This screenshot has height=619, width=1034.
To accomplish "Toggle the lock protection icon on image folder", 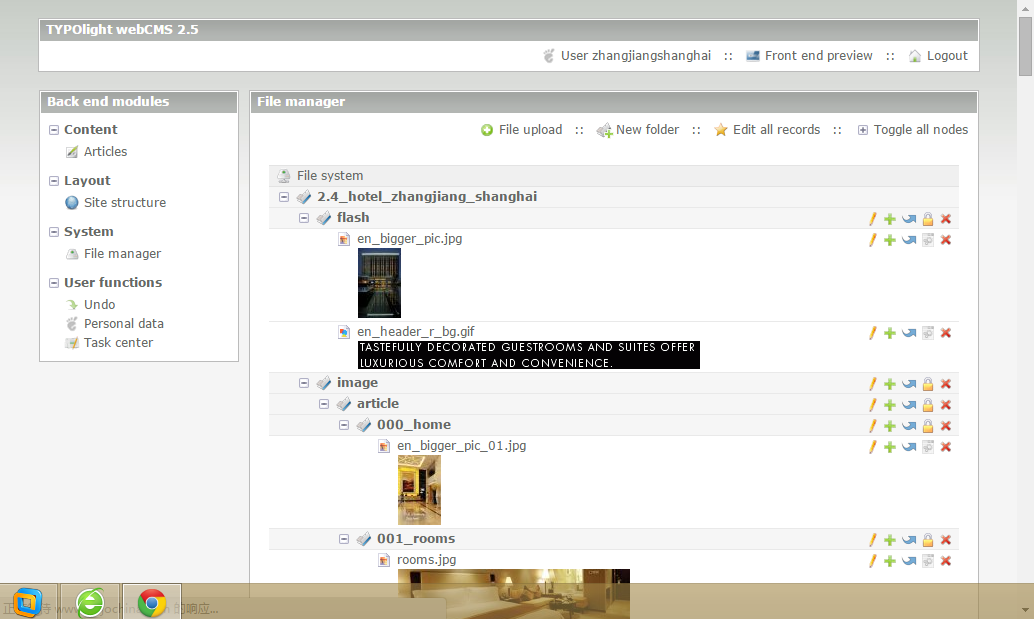I will pos(928,384).
